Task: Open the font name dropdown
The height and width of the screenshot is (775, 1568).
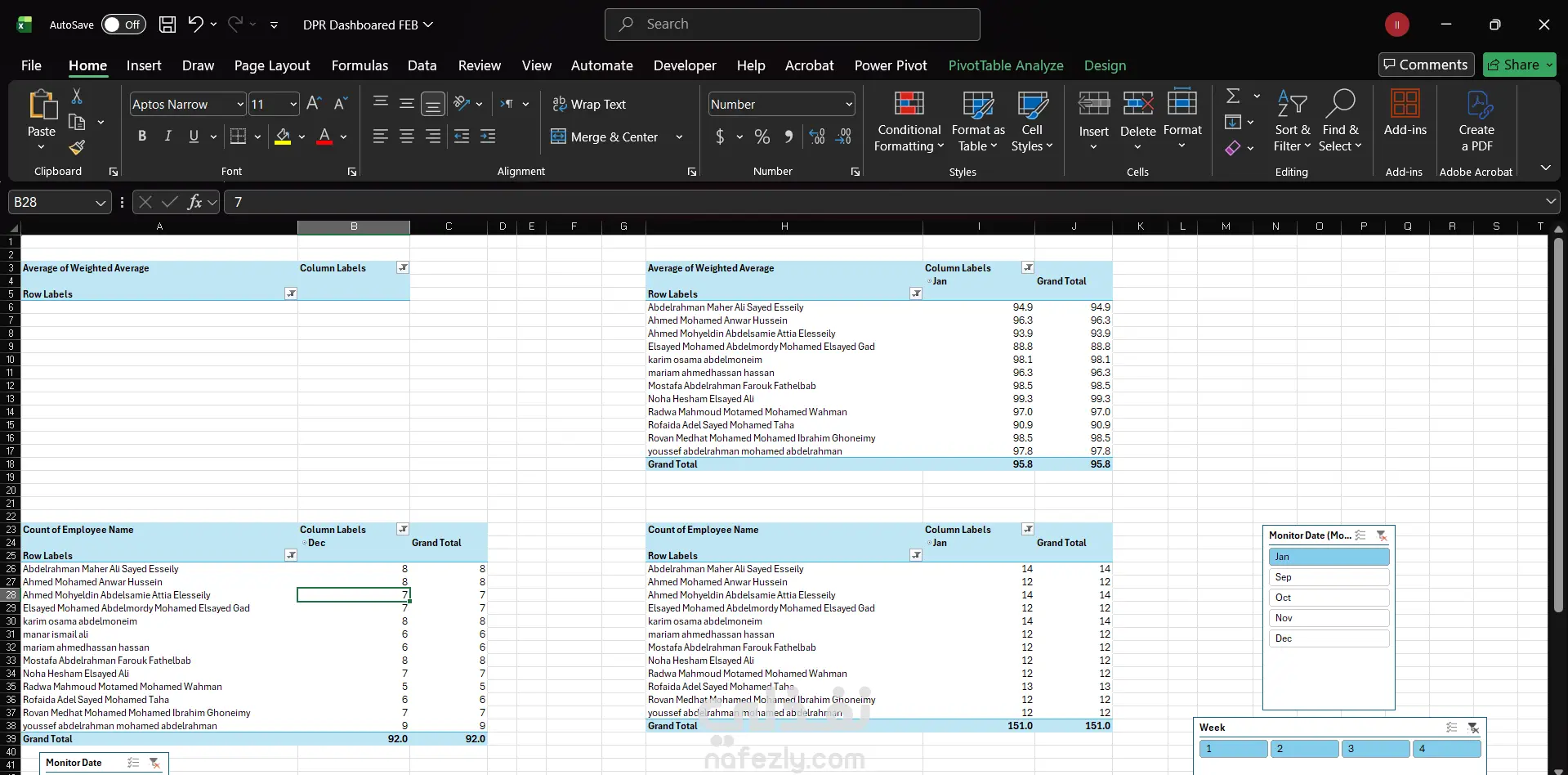Action: point(240,105)
